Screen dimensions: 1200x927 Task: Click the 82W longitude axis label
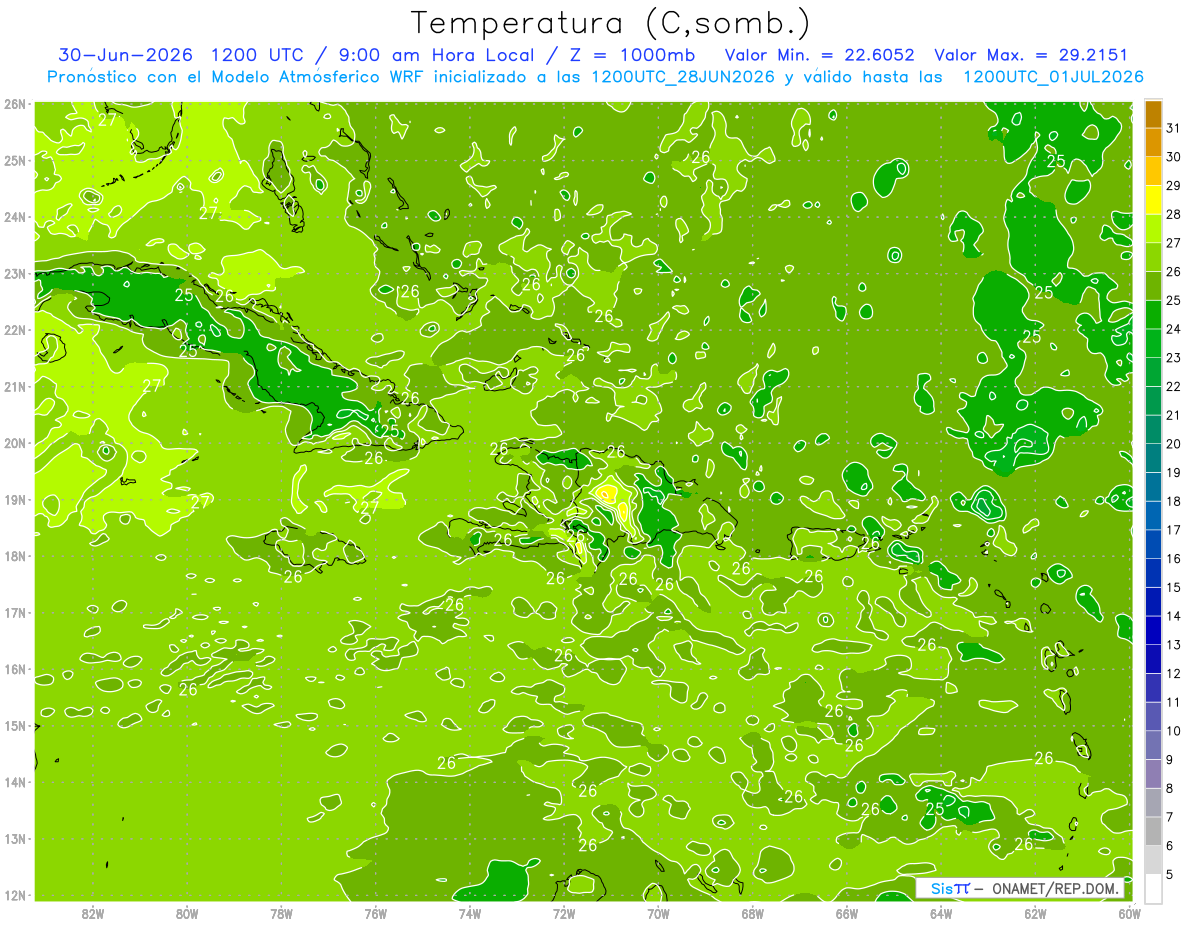93,913
